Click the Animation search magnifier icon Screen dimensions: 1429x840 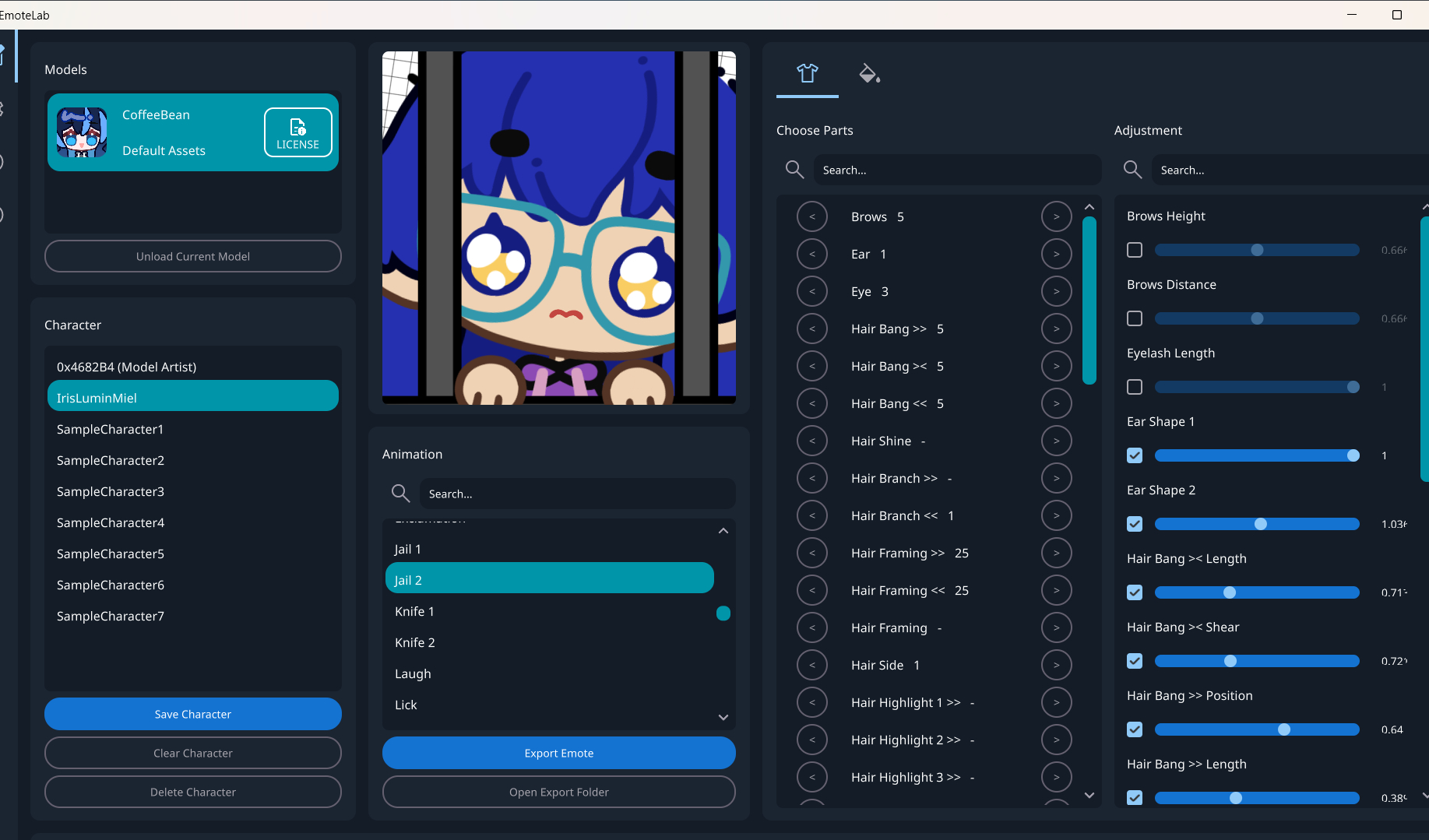coord(400,494)
